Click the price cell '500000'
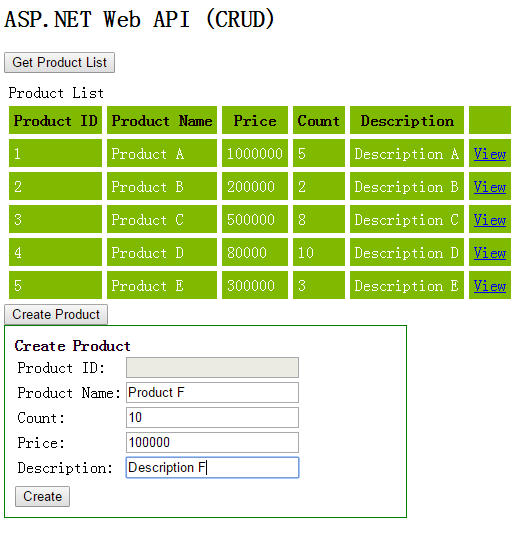525x535 pixels. 255,219
